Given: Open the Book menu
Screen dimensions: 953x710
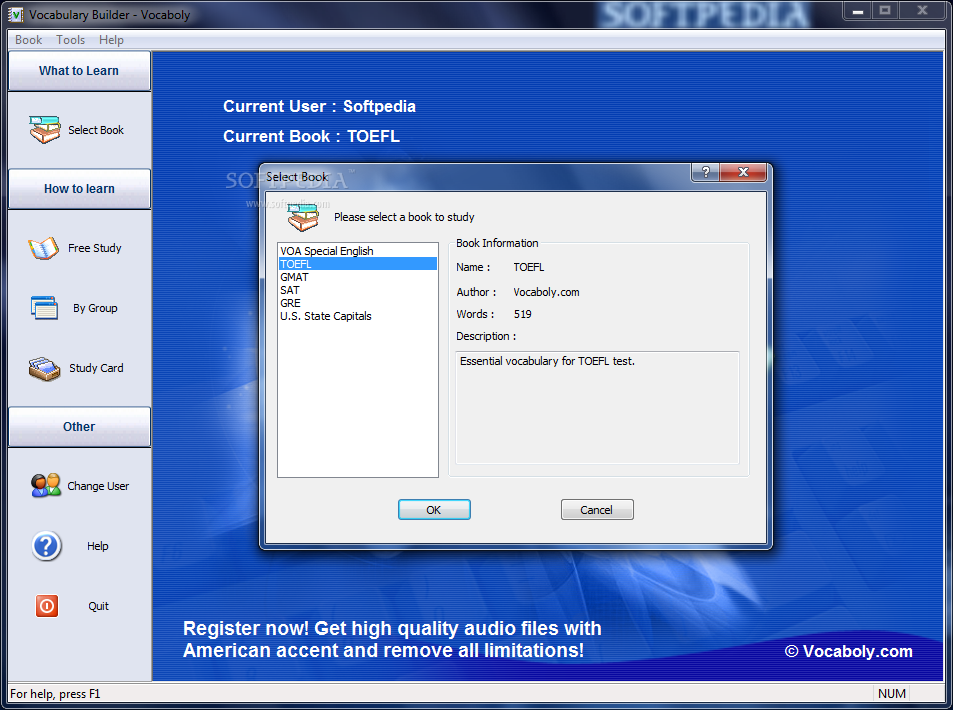Looking at the screenshot, I should click(29, 40).
